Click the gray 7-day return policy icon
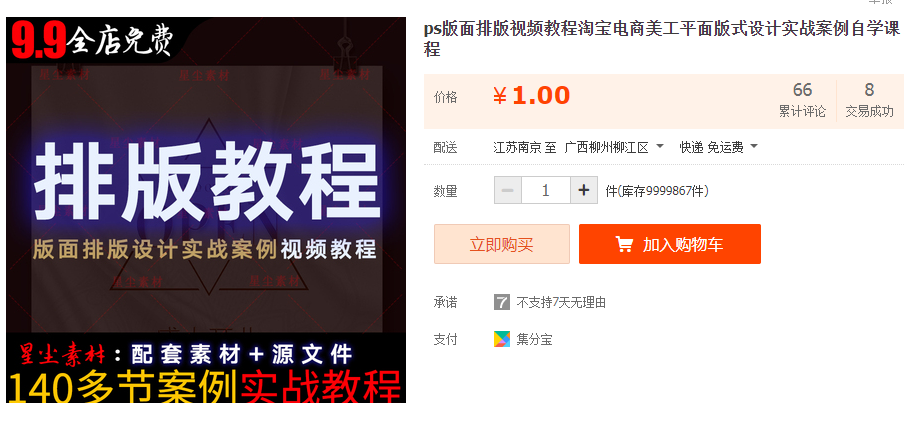The image size is (915, 426). [x=502, y=302]
